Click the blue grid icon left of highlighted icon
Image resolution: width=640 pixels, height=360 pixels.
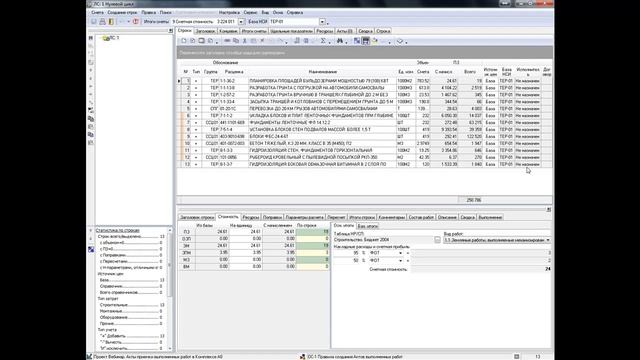357,41
